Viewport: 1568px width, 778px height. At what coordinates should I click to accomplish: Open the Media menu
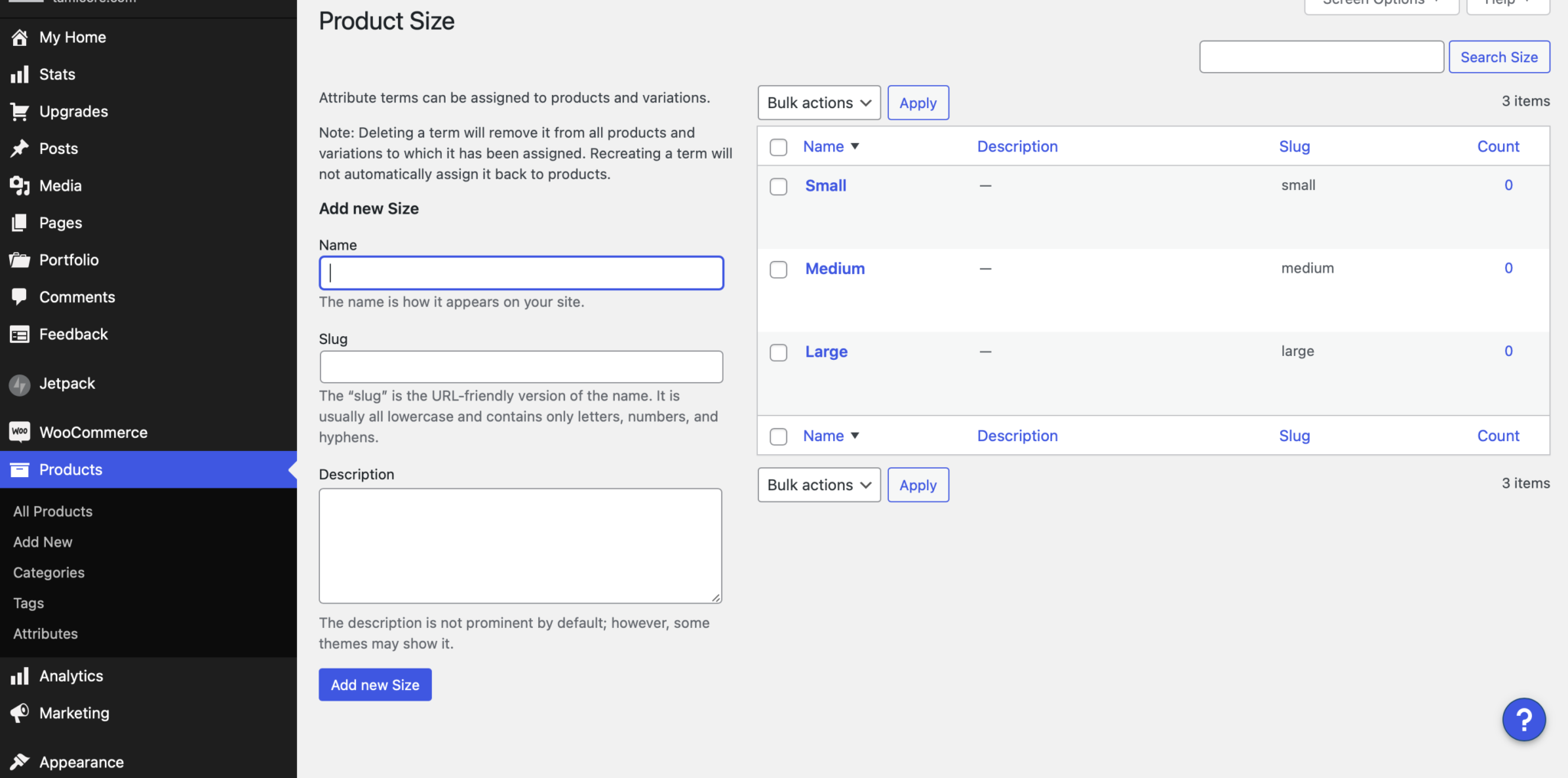tap(149, 186)
